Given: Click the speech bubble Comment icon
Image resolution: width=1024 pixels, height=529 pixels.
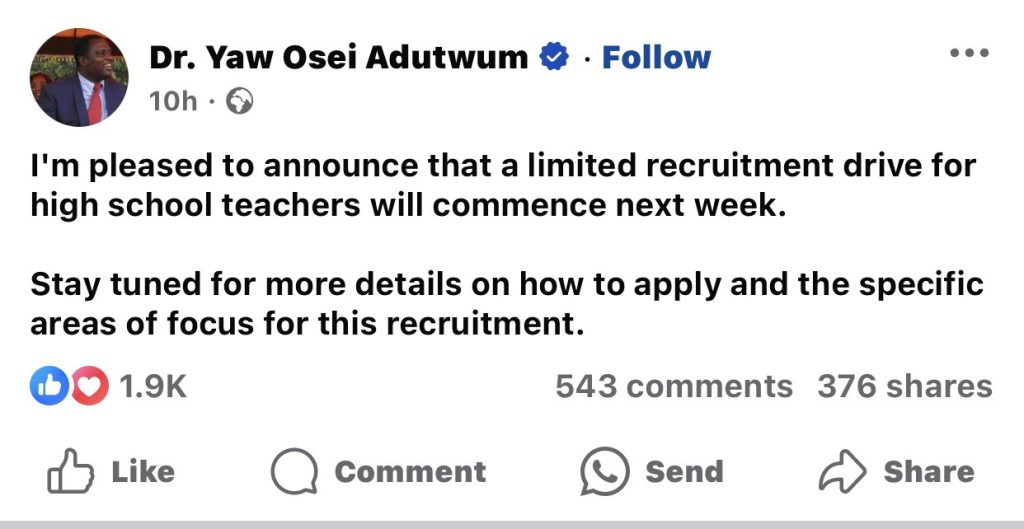Looking at the screenshot, I should tap(294, 472).
